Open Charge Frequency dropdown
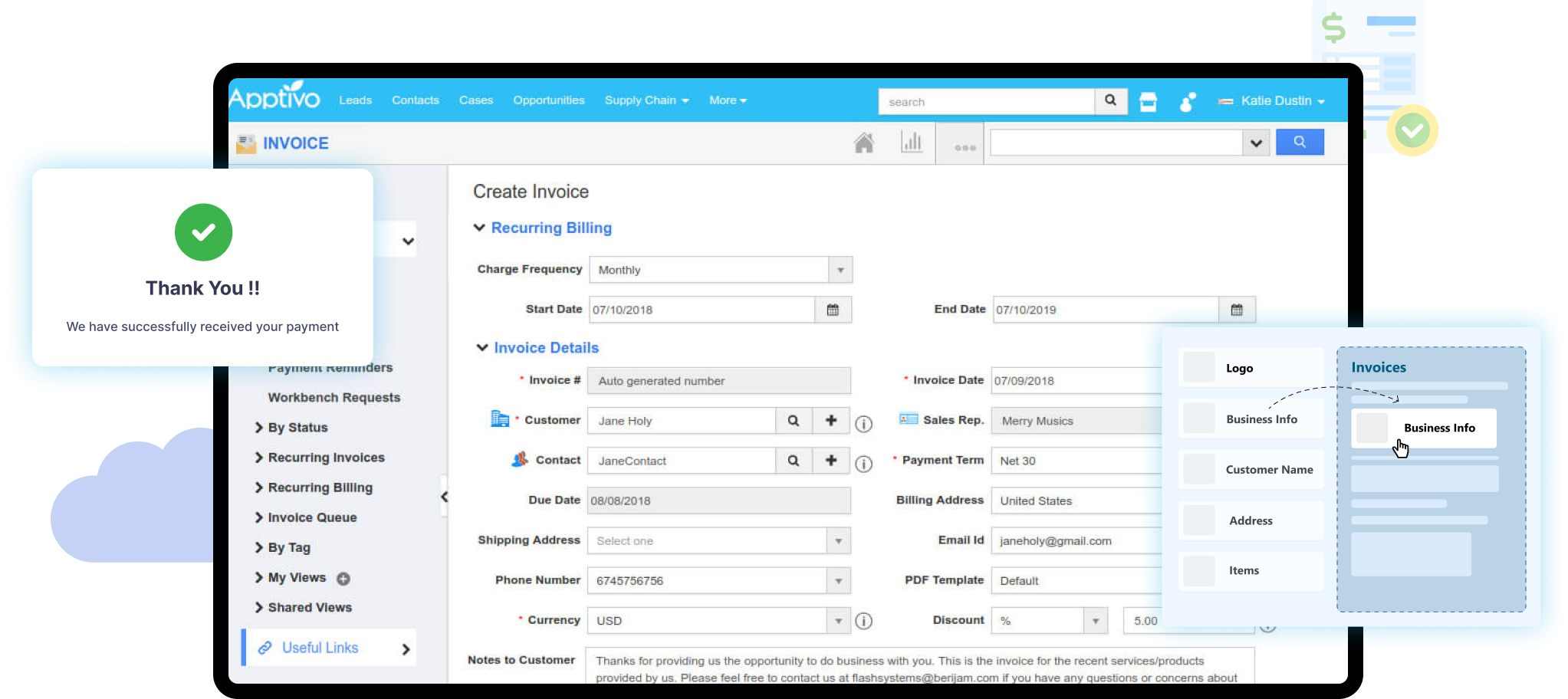The height and width of the screenshot is (699, 1568). pos(840,270)
